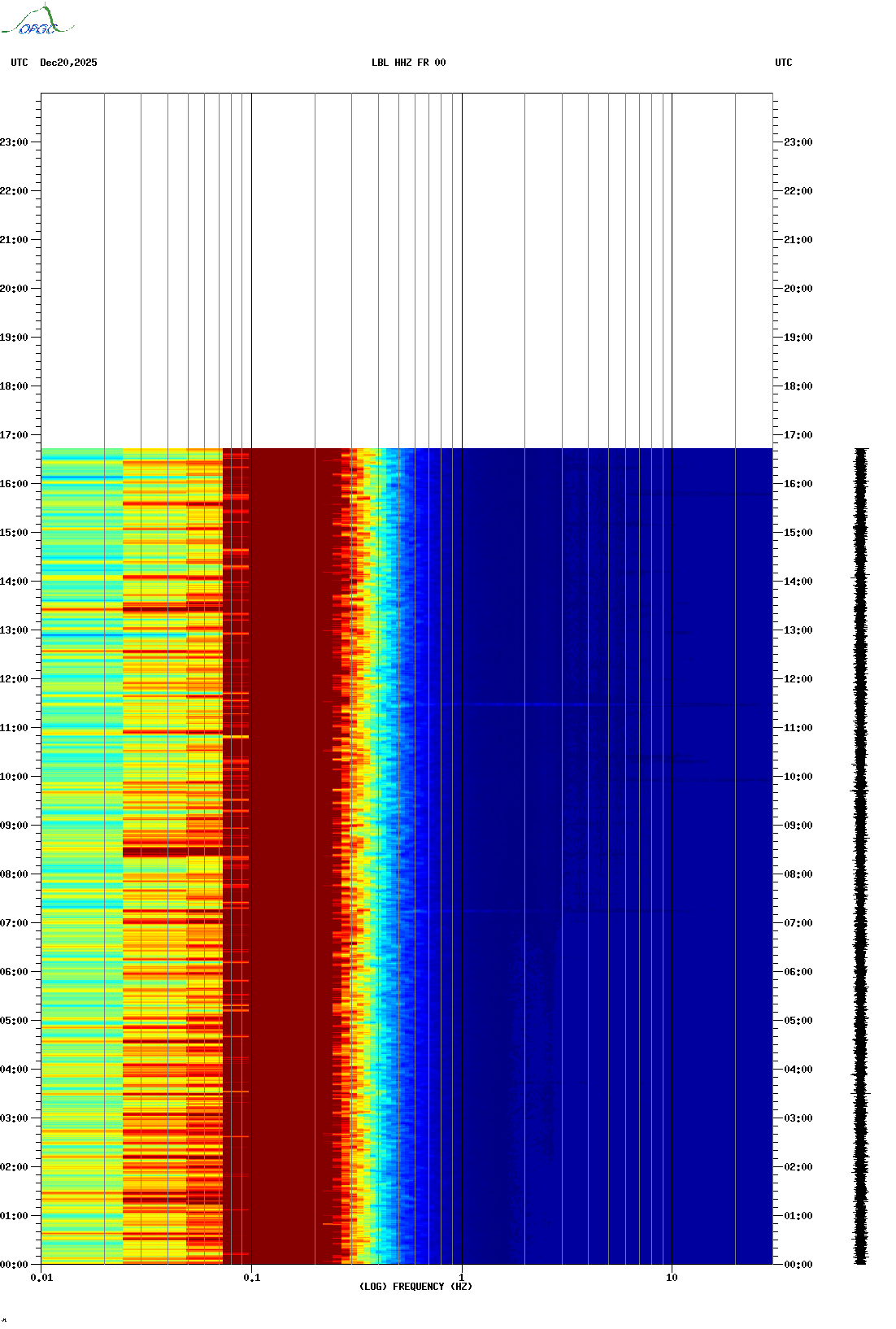896x1329 pixels.
Task: Click the 10 Hz frequency axis label
Action: point(672,1278)
